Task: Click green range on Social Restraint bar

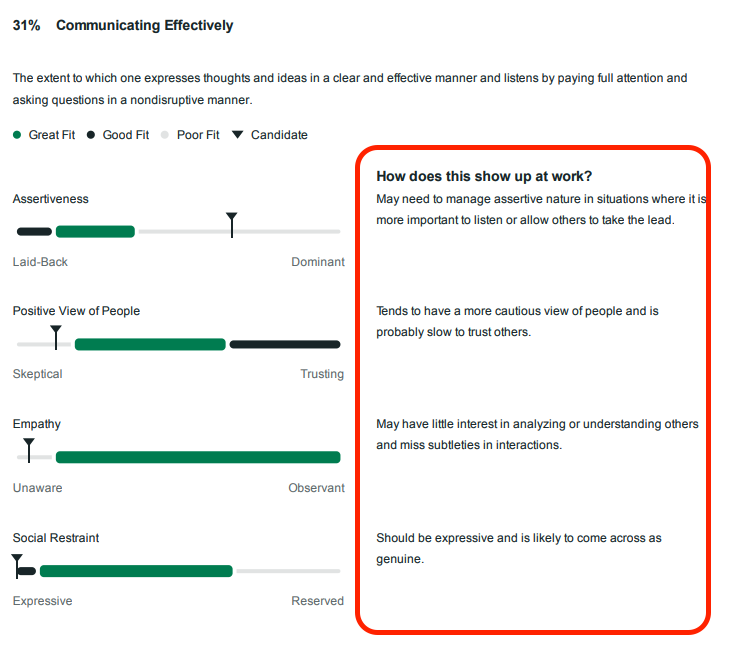Action: (x=136, y=571)
